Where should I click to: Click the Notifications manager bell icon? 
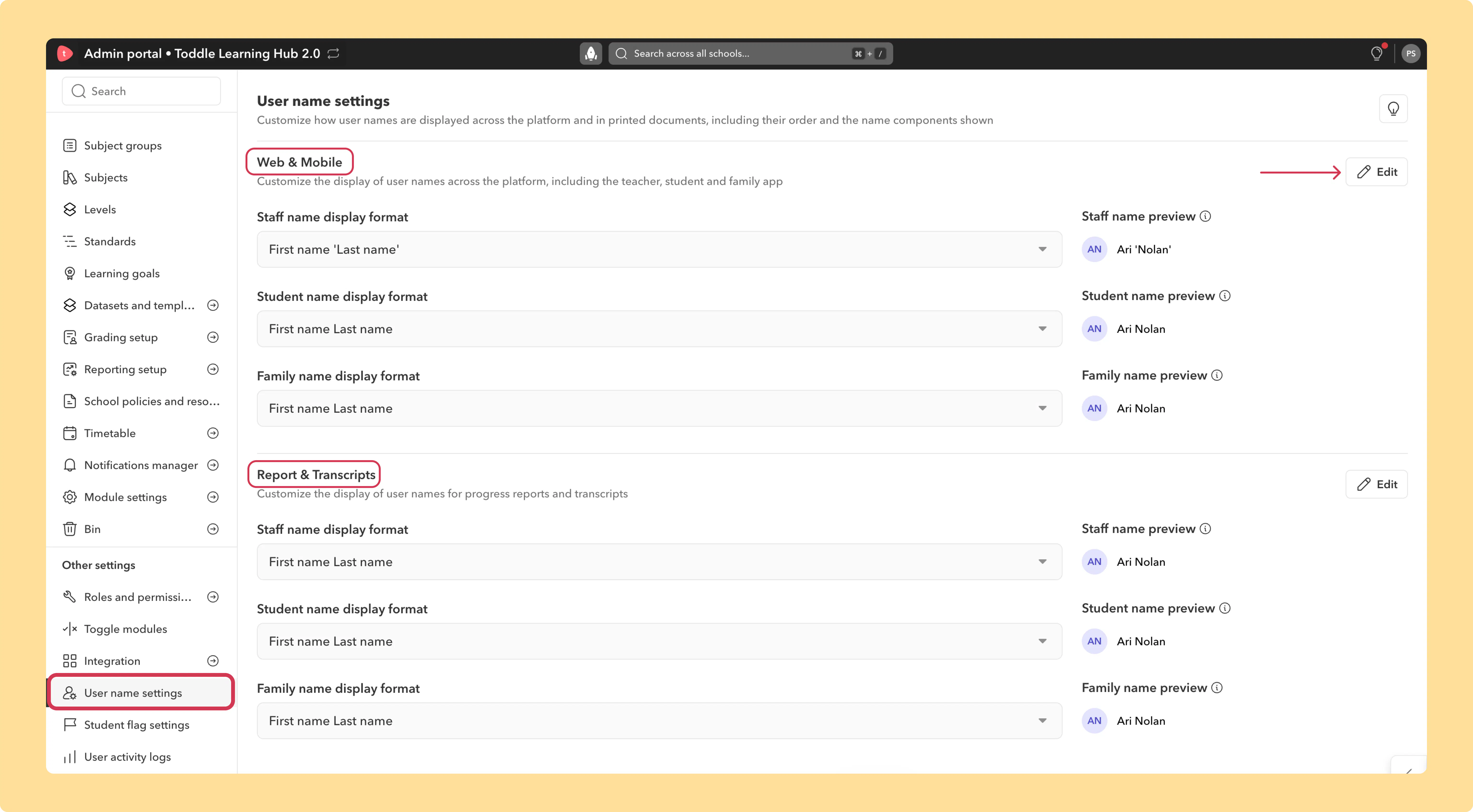click(70, 465)
